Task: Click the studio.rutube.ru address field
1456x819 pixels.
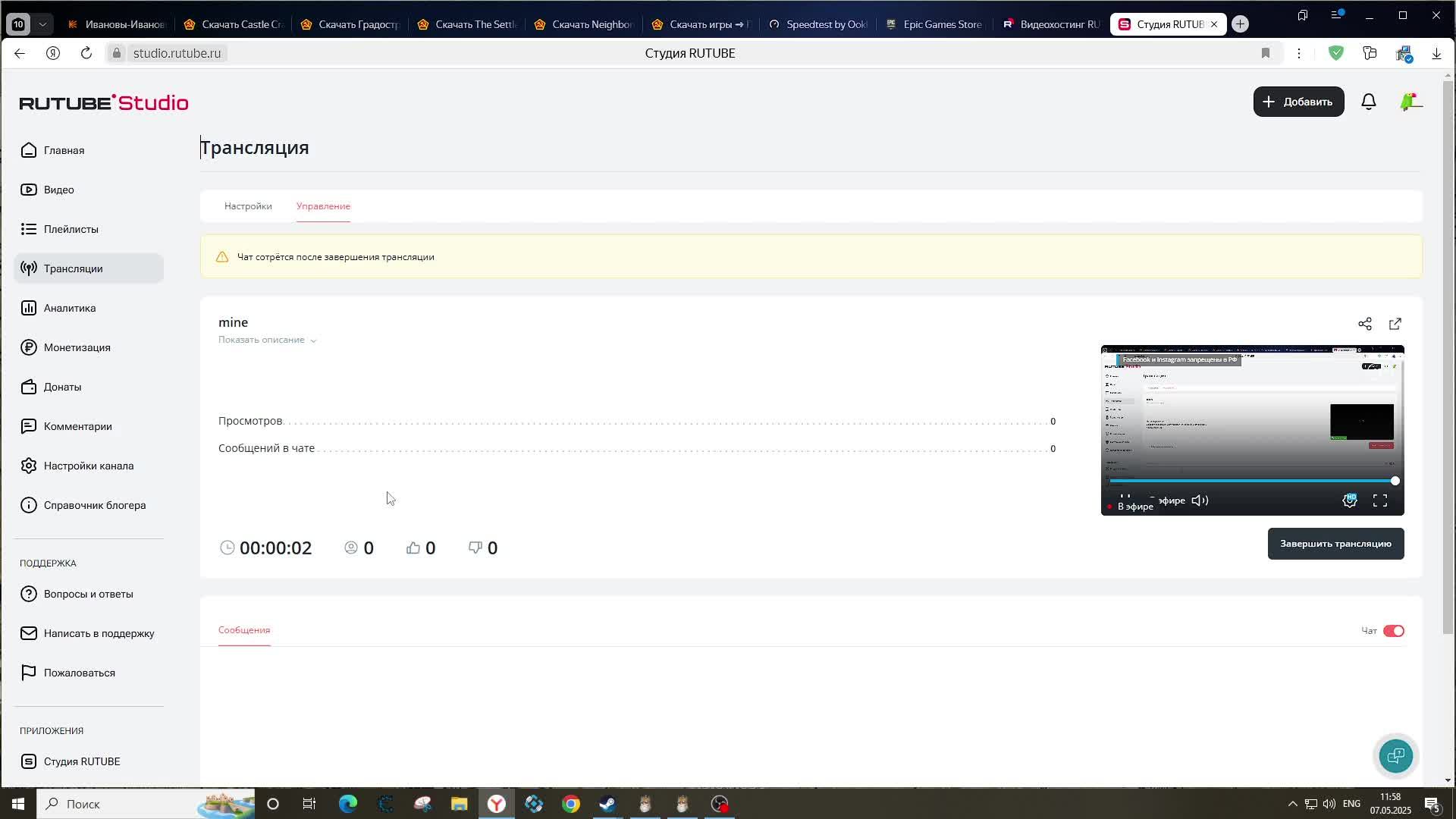Action: tap(177, 53)
